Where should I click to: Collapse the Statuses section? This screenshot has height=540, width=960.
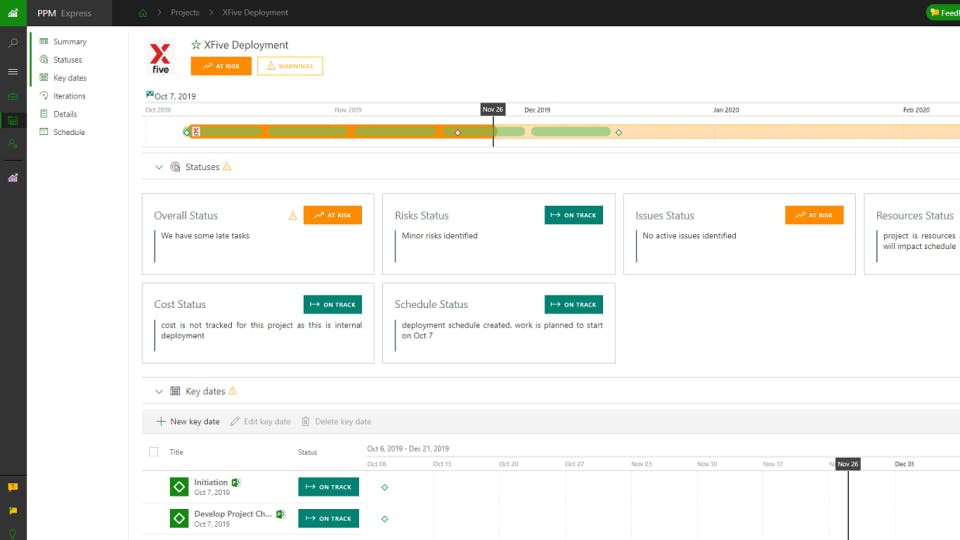[x=159, y=167]
